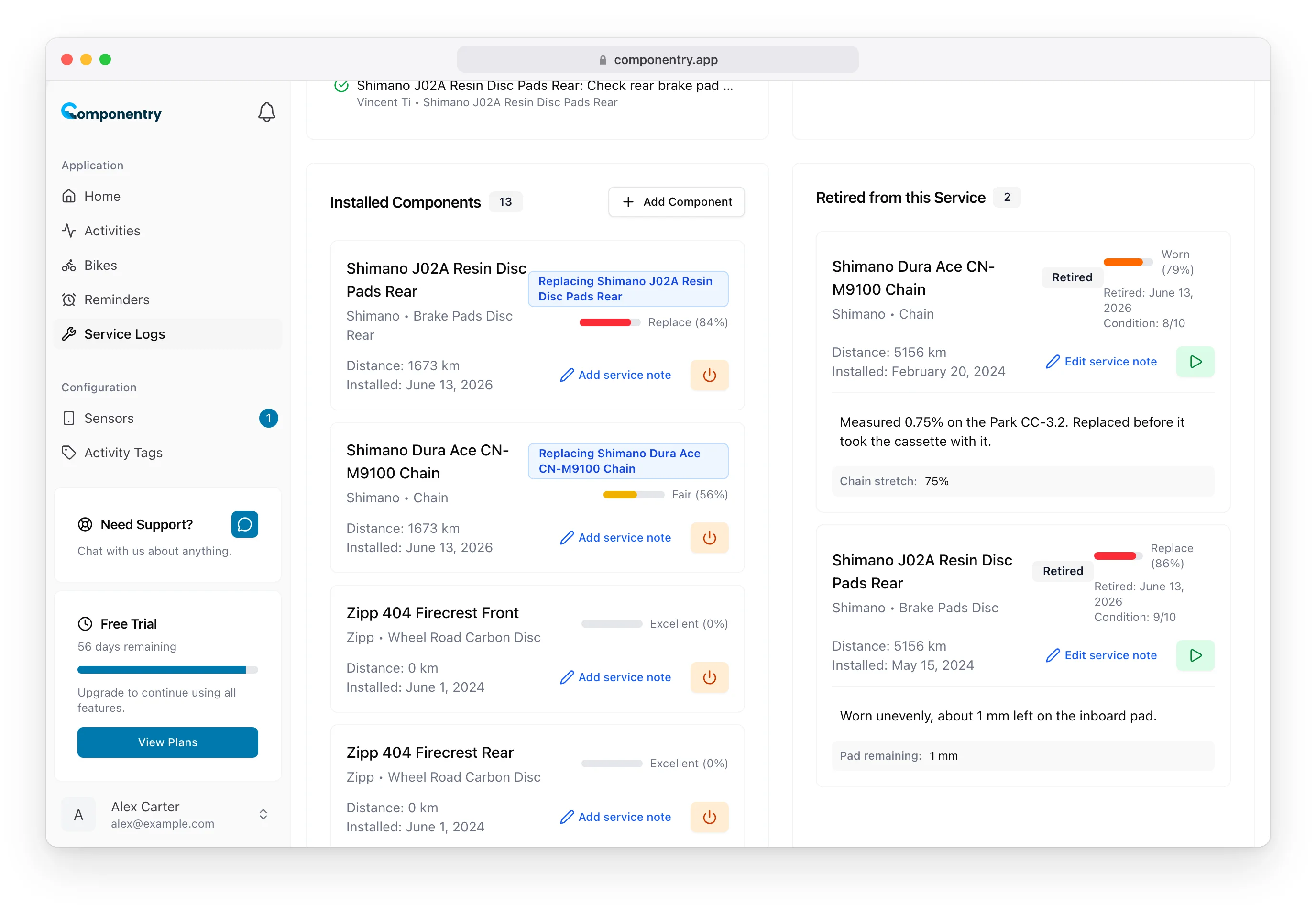This screenshot has height=908, width=1316.
Task: Click the Componentry logo
Action: [111, 112]
